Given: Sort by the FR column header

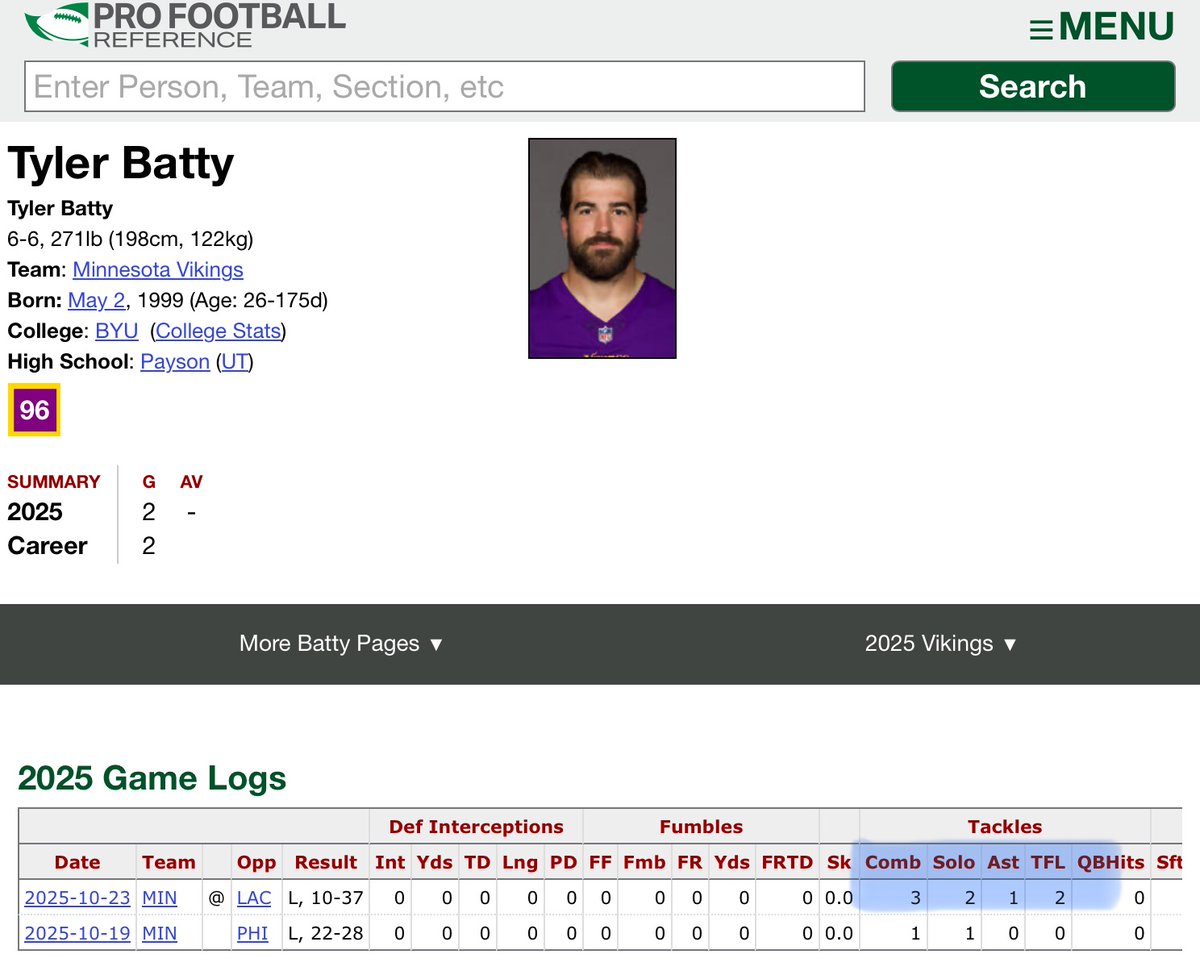Looking at the screenshot, I should [x=690, y=862].
